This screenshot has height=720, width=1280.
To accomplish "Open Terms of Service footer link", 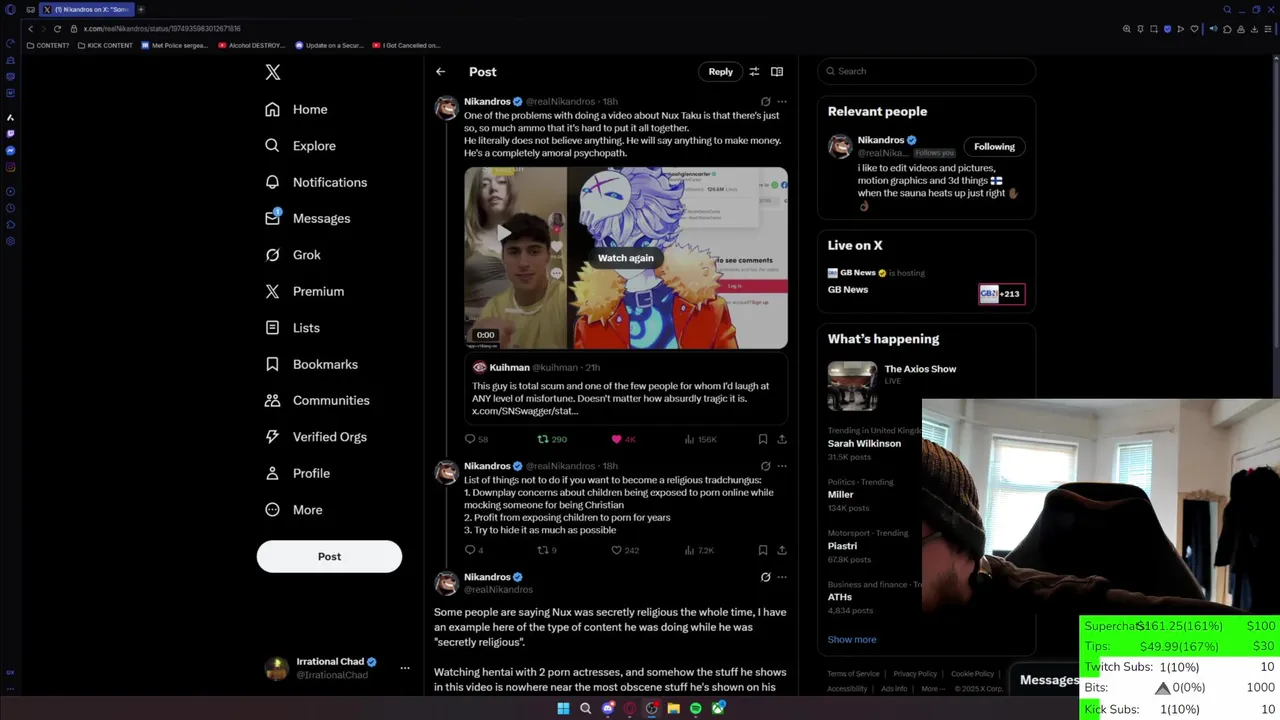I will tap(853, 674).
